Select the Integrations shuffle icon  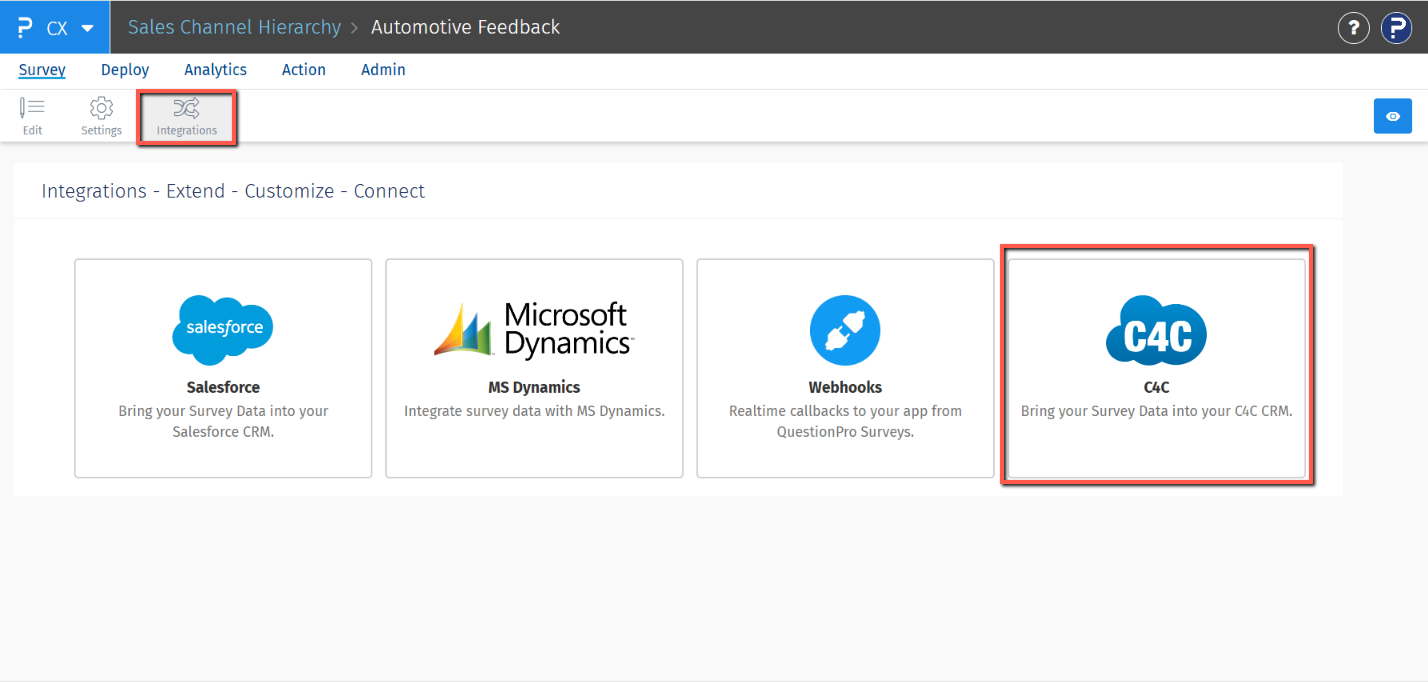tap(186, 108)
